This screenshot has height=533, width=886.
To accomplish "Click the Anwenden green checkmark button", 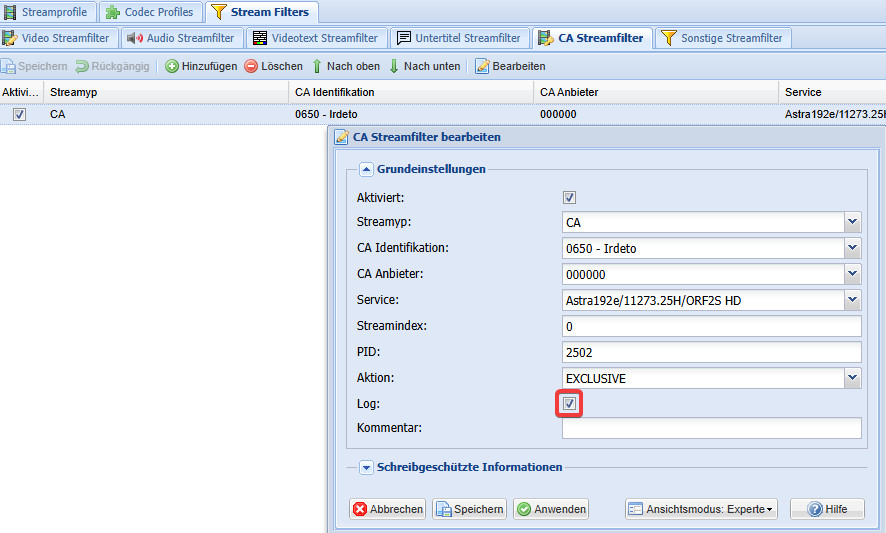I will click(x=550, y=509).
